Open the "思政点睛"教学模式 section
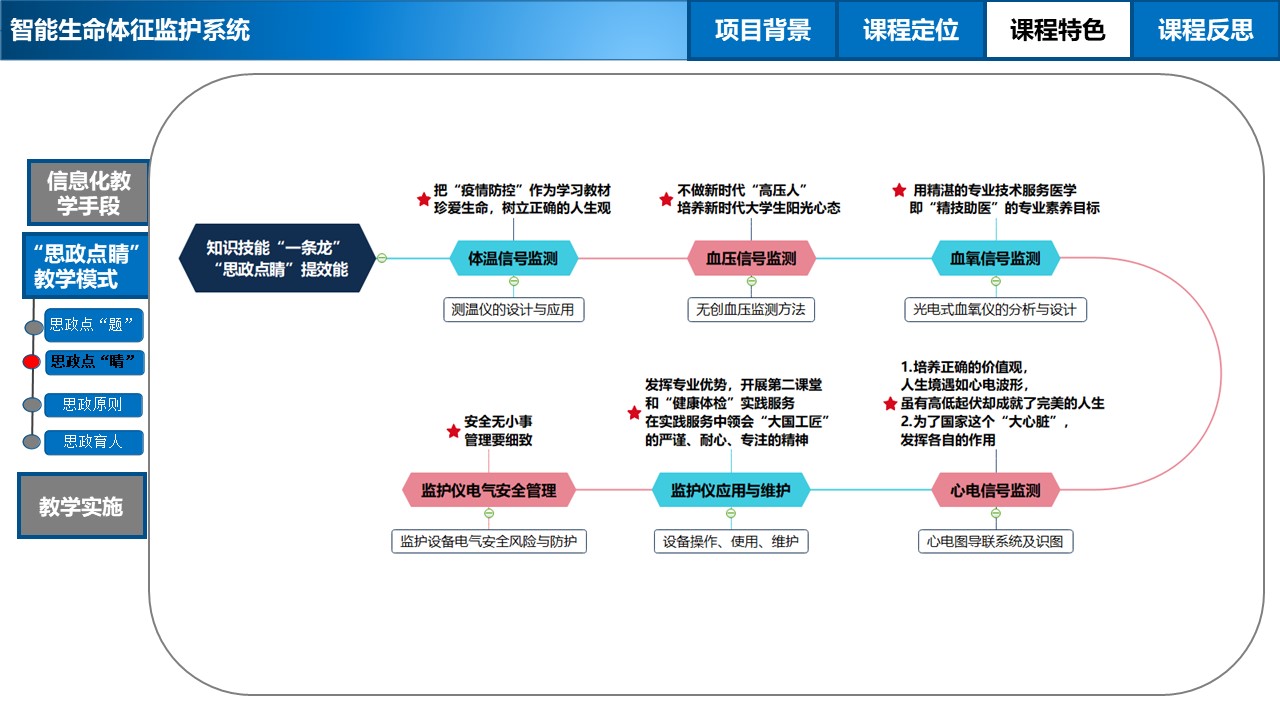The width and height of the screenshot is (1280, 720). click(x=85, y=266)
